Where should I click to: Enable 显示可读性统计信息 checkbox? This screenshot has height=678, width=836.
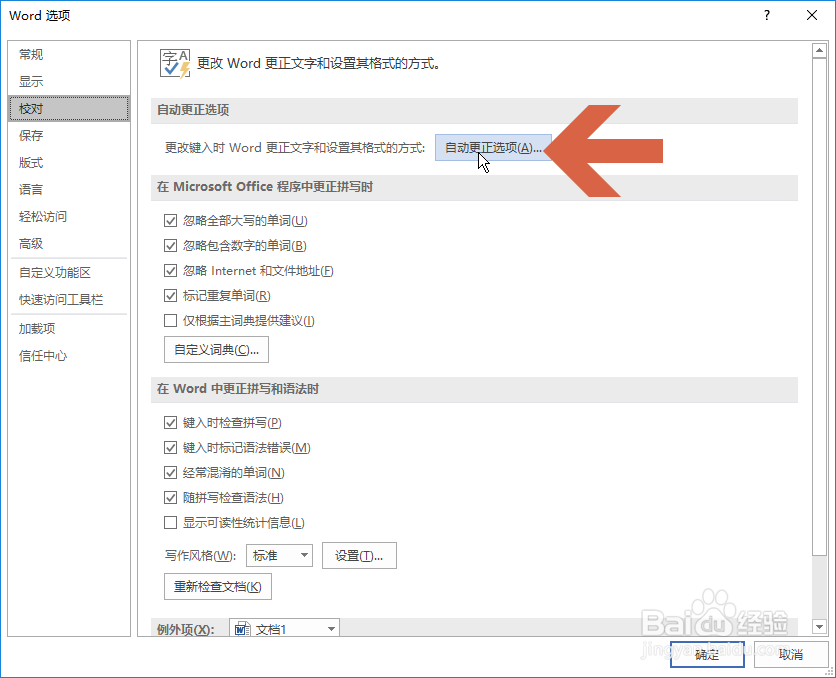click(x=171, y=523)
